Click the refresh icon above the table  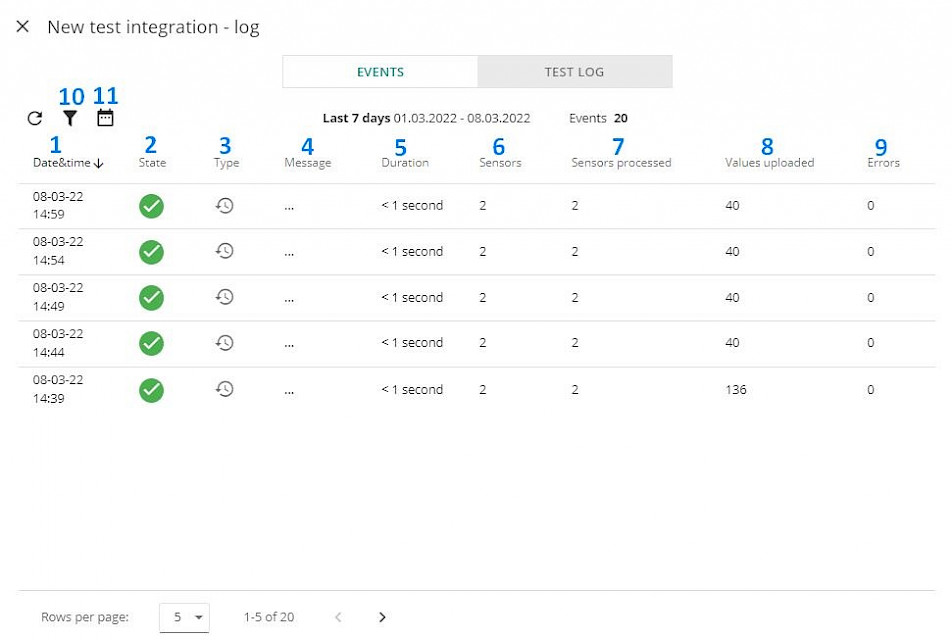pos(35,119)
